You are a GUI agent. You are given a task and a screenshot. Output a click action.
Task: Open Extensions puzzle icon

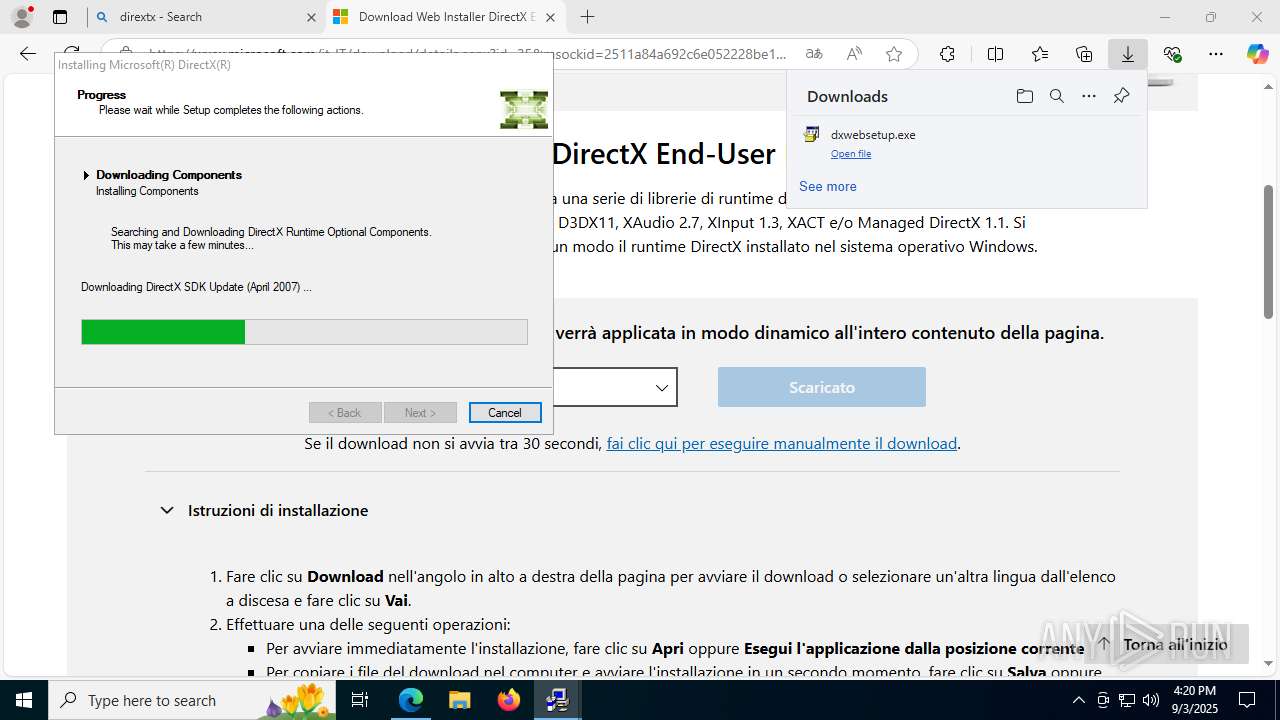947,54
